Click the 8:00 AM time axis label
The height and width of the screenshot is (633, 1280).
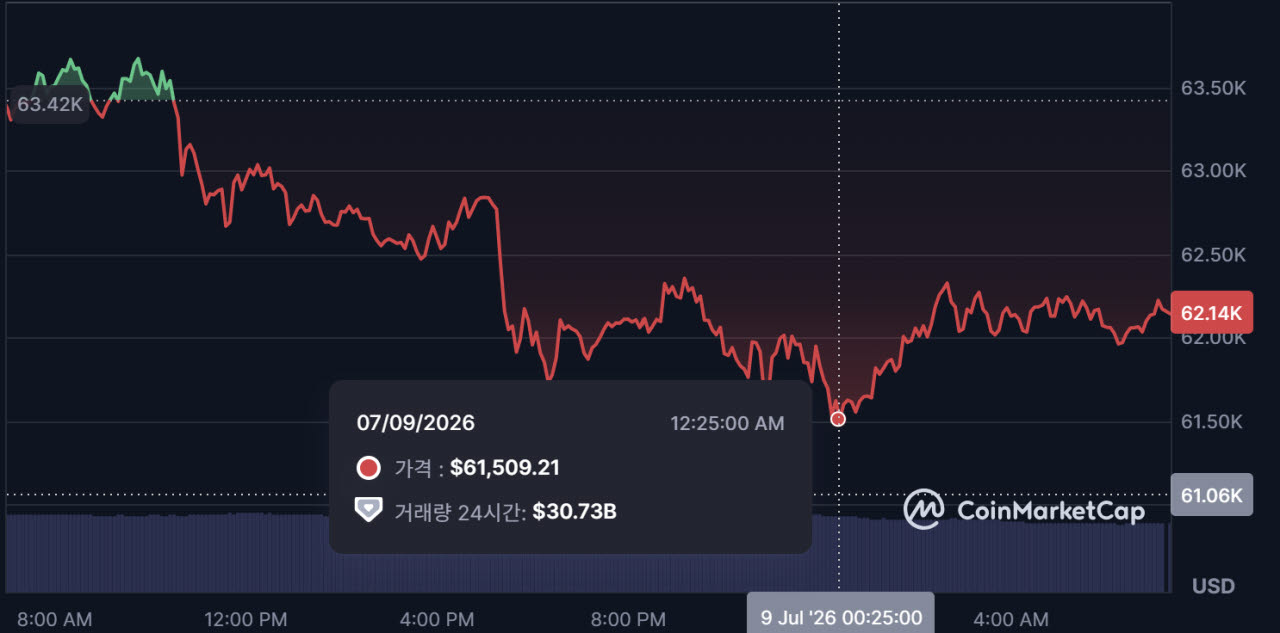click(55, 620)
